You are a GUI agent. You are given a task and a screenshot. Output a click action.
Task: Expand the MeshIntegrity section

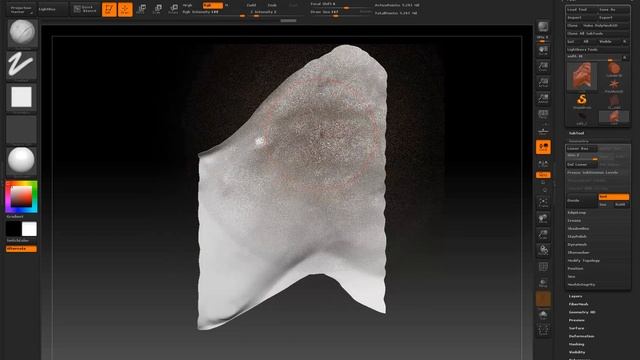[x=581, y=284]
